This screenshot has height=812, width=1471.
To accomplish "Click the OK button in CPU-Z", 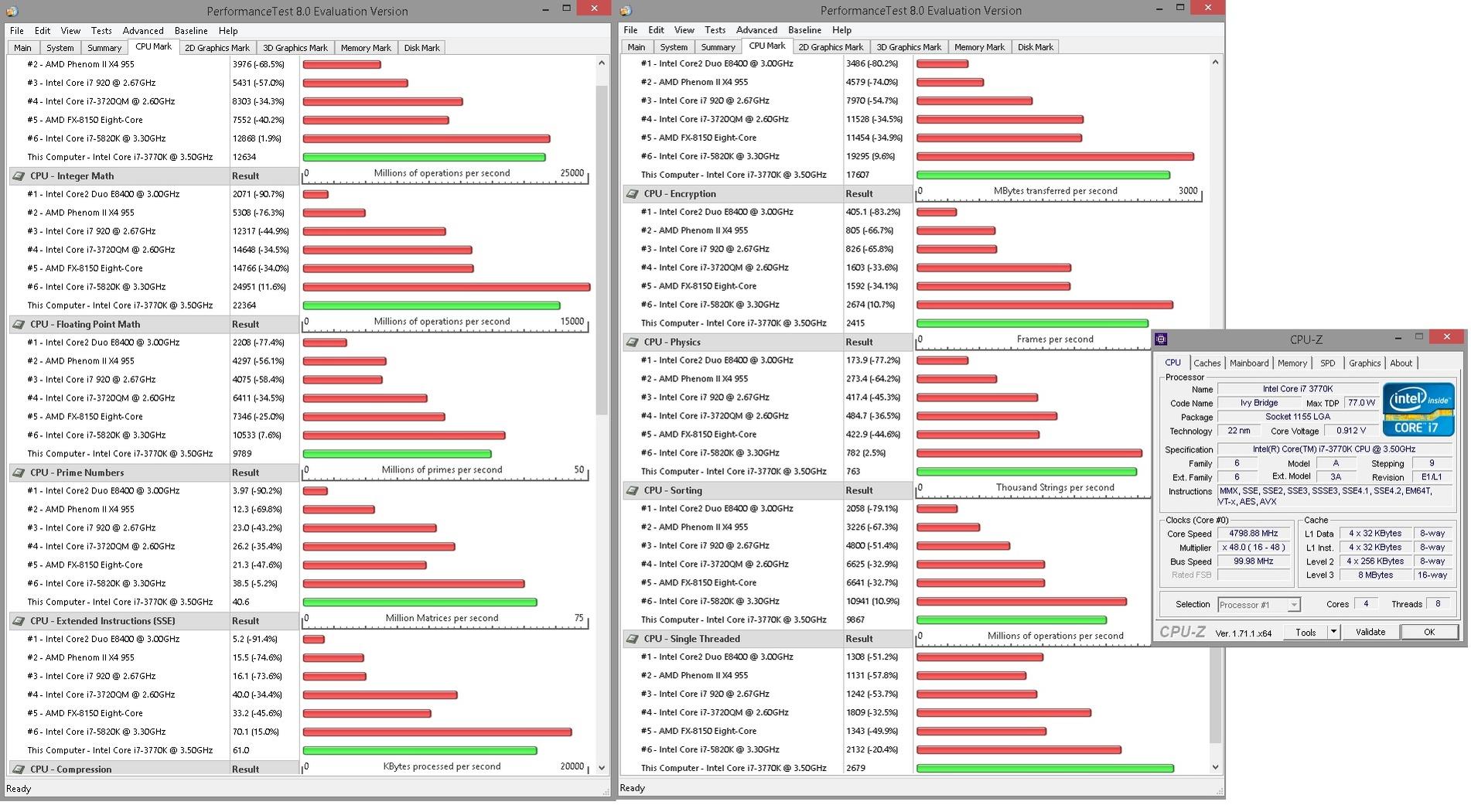I will [x=1429, y=633].
